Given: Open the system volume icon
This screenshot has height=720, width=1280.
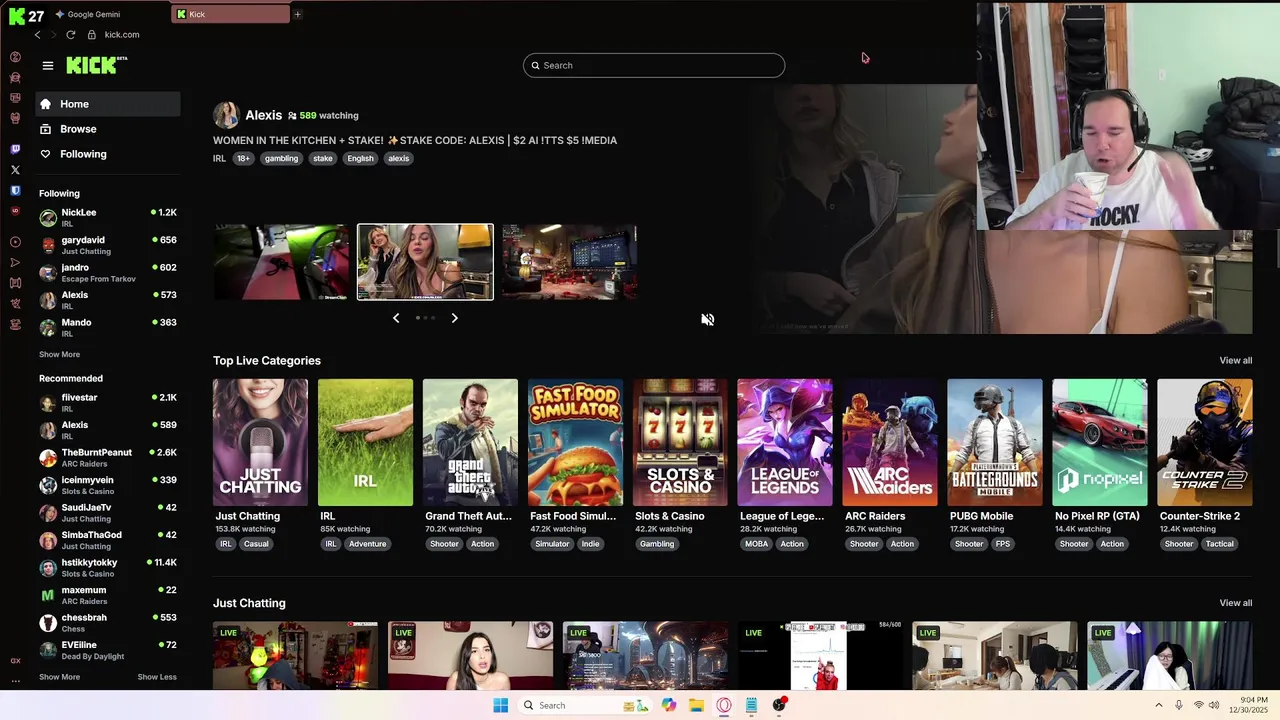Looking at the screenshot, I should pos(1214,705).
